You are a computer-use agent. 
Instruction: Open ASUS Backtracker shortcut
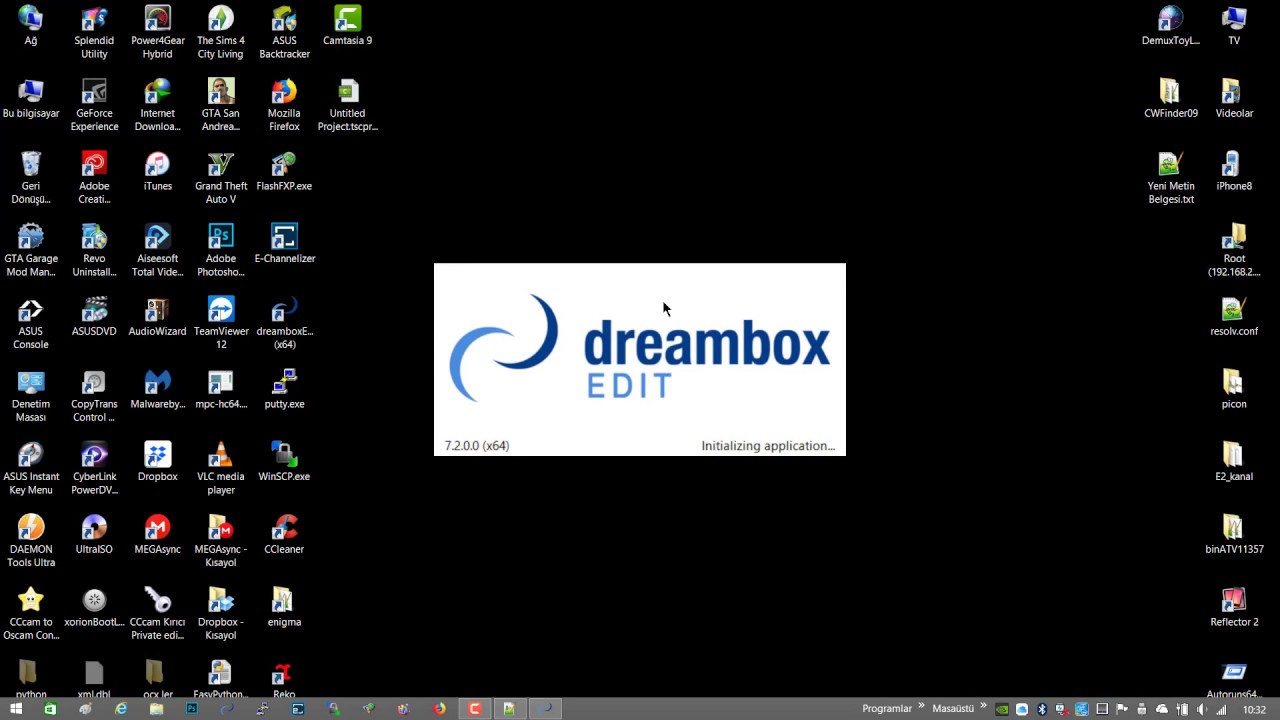pyautogui.click(x=284, y=32)
